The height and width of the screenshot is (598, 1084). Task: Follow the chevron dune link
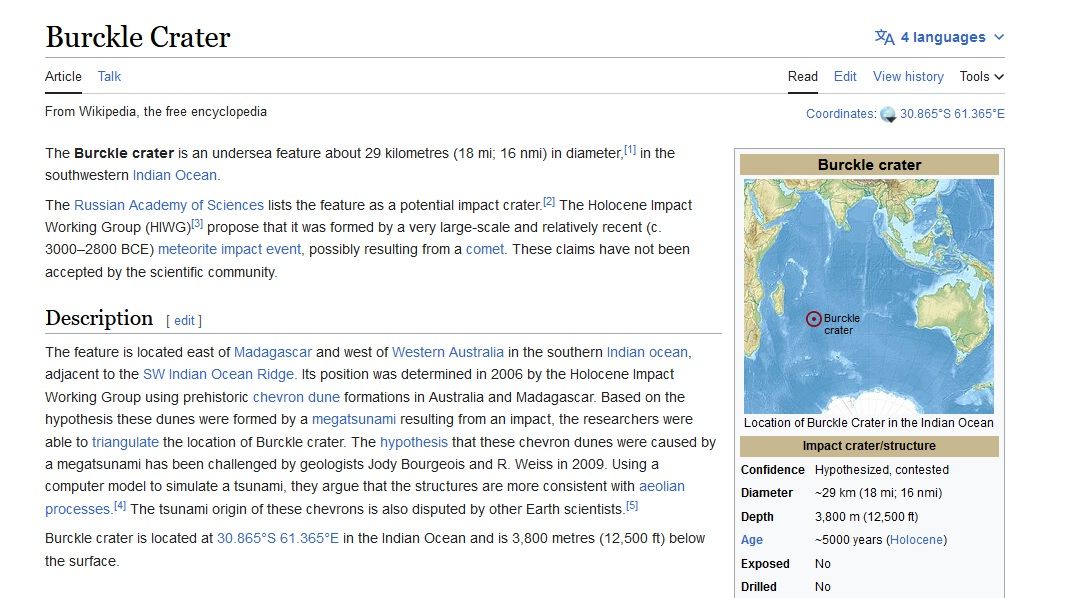(297, 398)
